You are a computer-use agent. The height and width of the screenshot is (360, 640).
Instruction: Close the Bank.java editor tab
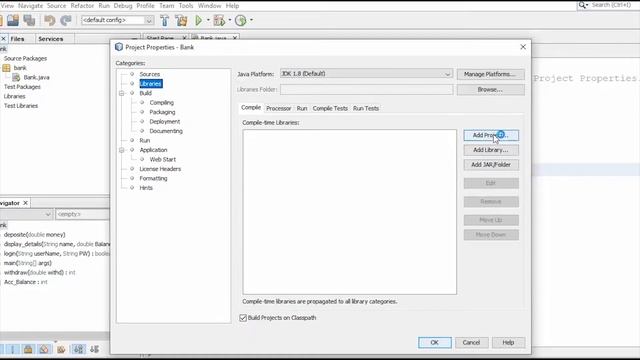[x=235, y=38]
